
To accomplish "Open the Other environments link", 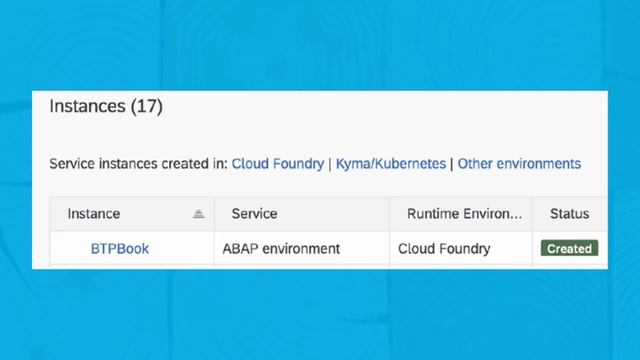I will pos(519,164).
